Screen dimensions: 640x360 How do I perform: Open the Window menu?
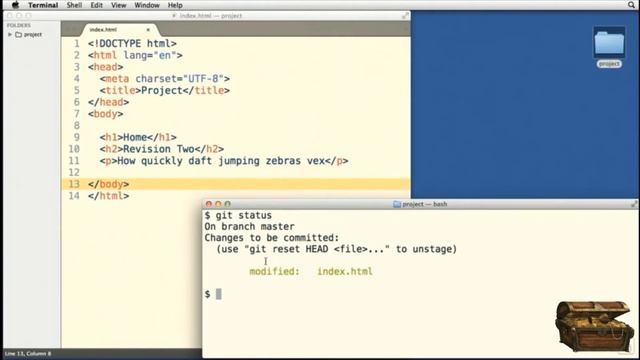pyautogui.click(x=147, y=5)
